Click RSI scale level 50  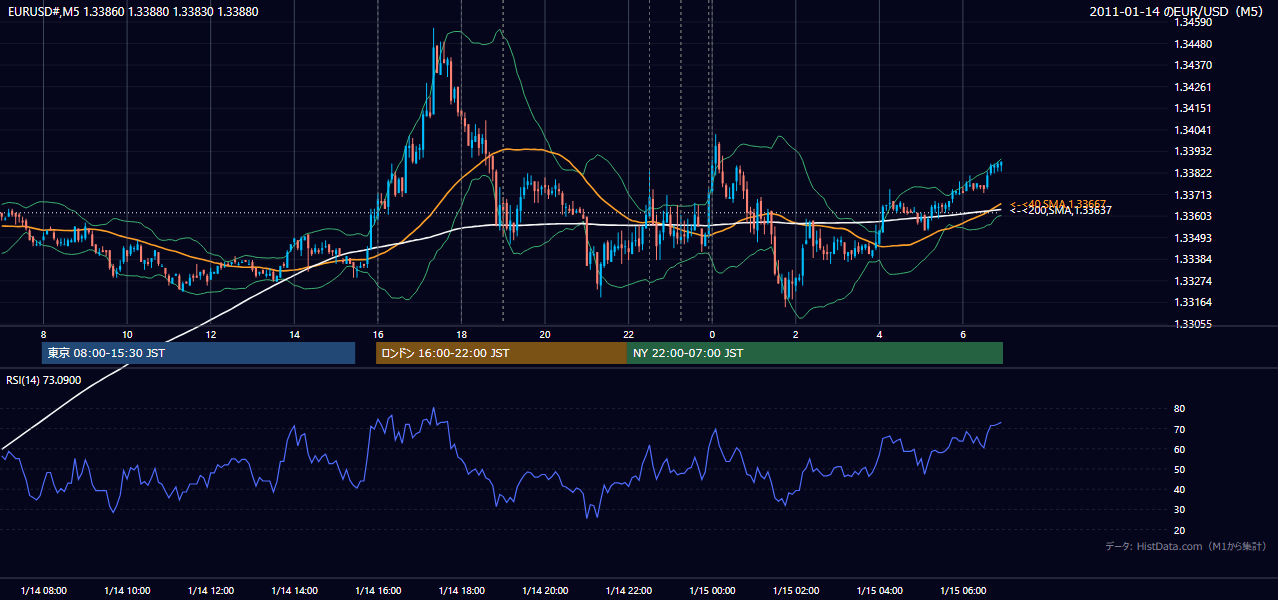(1179, 469)
